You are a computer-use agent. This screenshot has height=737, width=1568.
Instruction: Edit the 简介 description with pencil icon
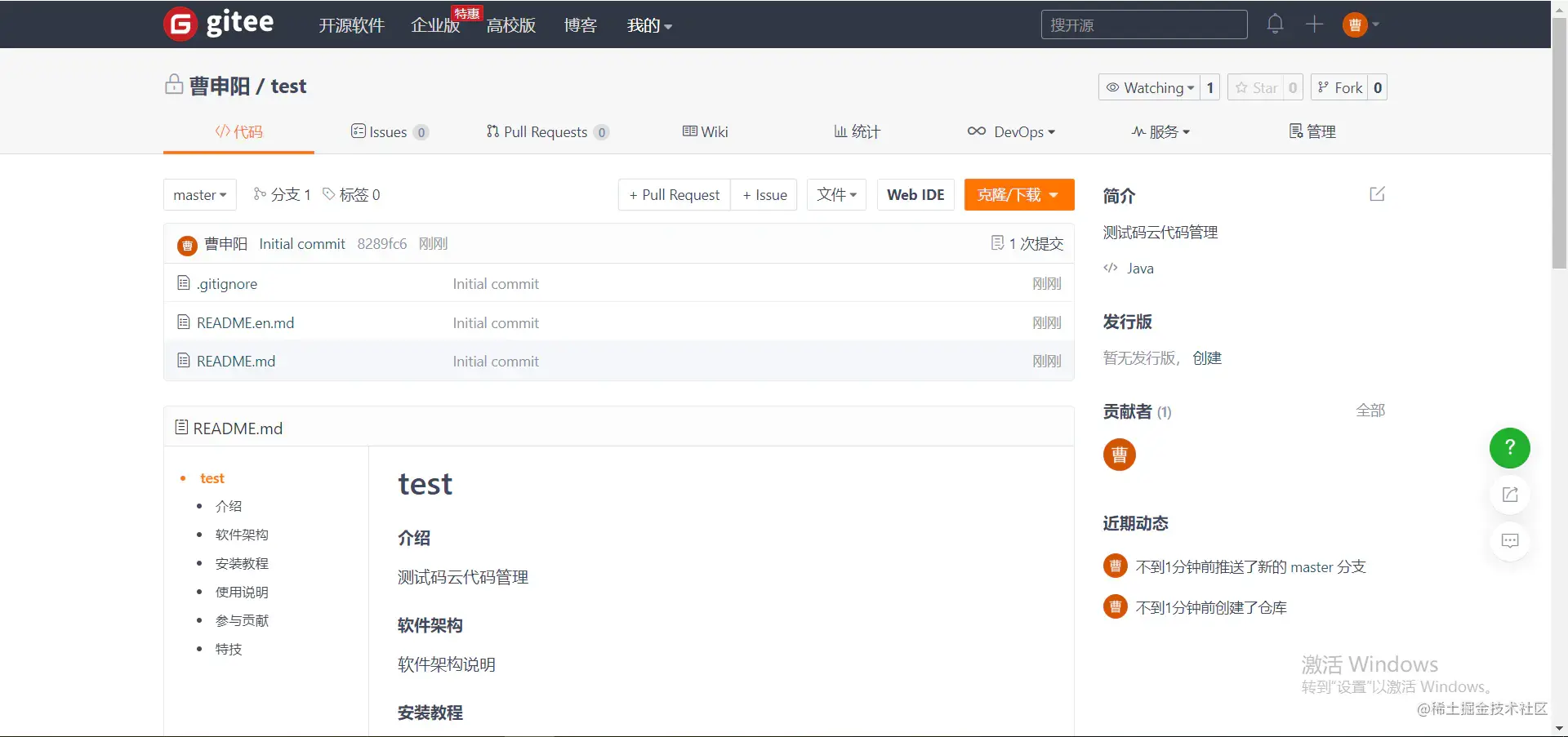[x=1377, y=194]
